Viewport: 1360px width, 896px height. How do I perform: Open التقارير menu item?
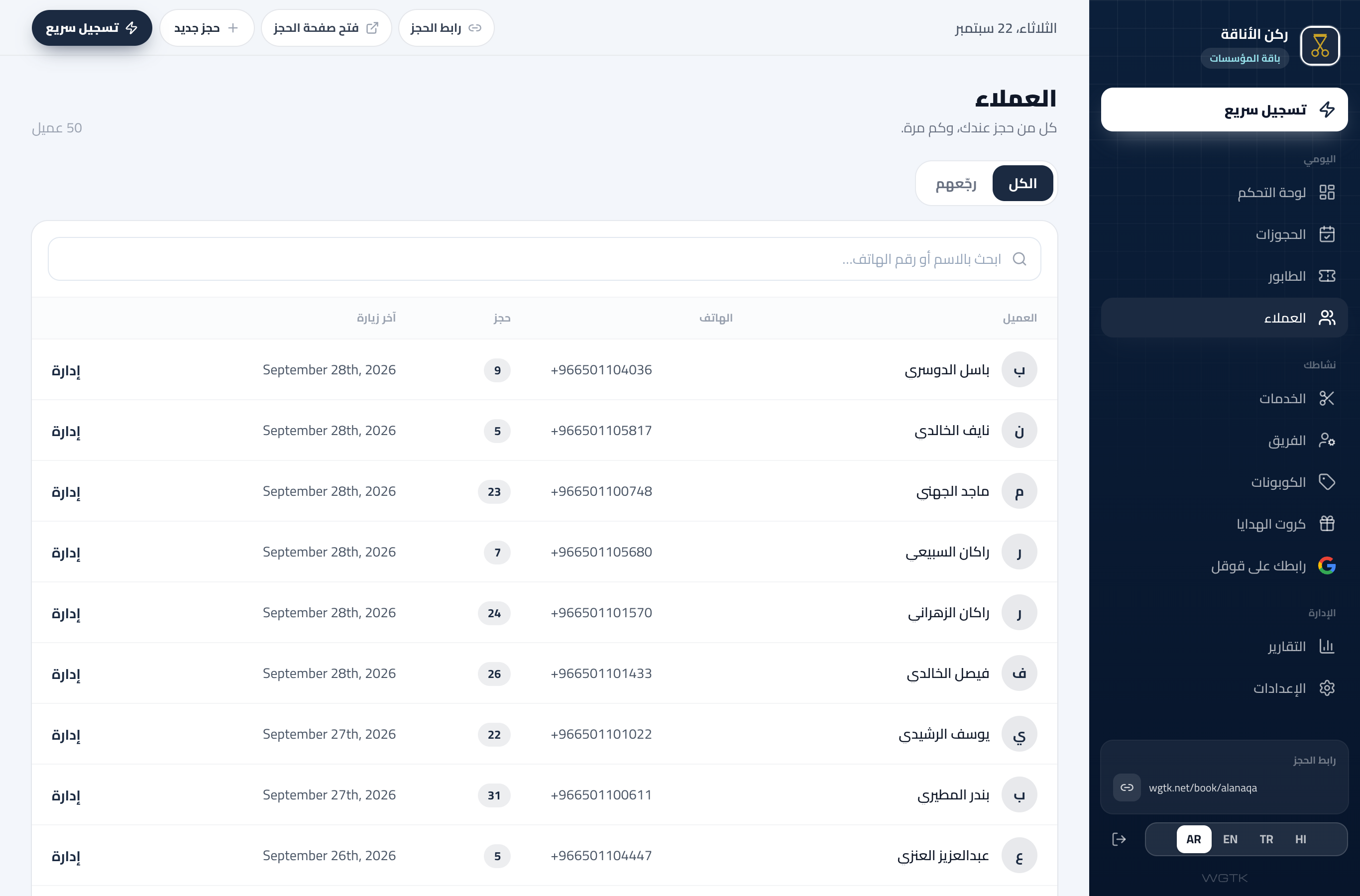pyautogui.click(x=1224, y=646)
